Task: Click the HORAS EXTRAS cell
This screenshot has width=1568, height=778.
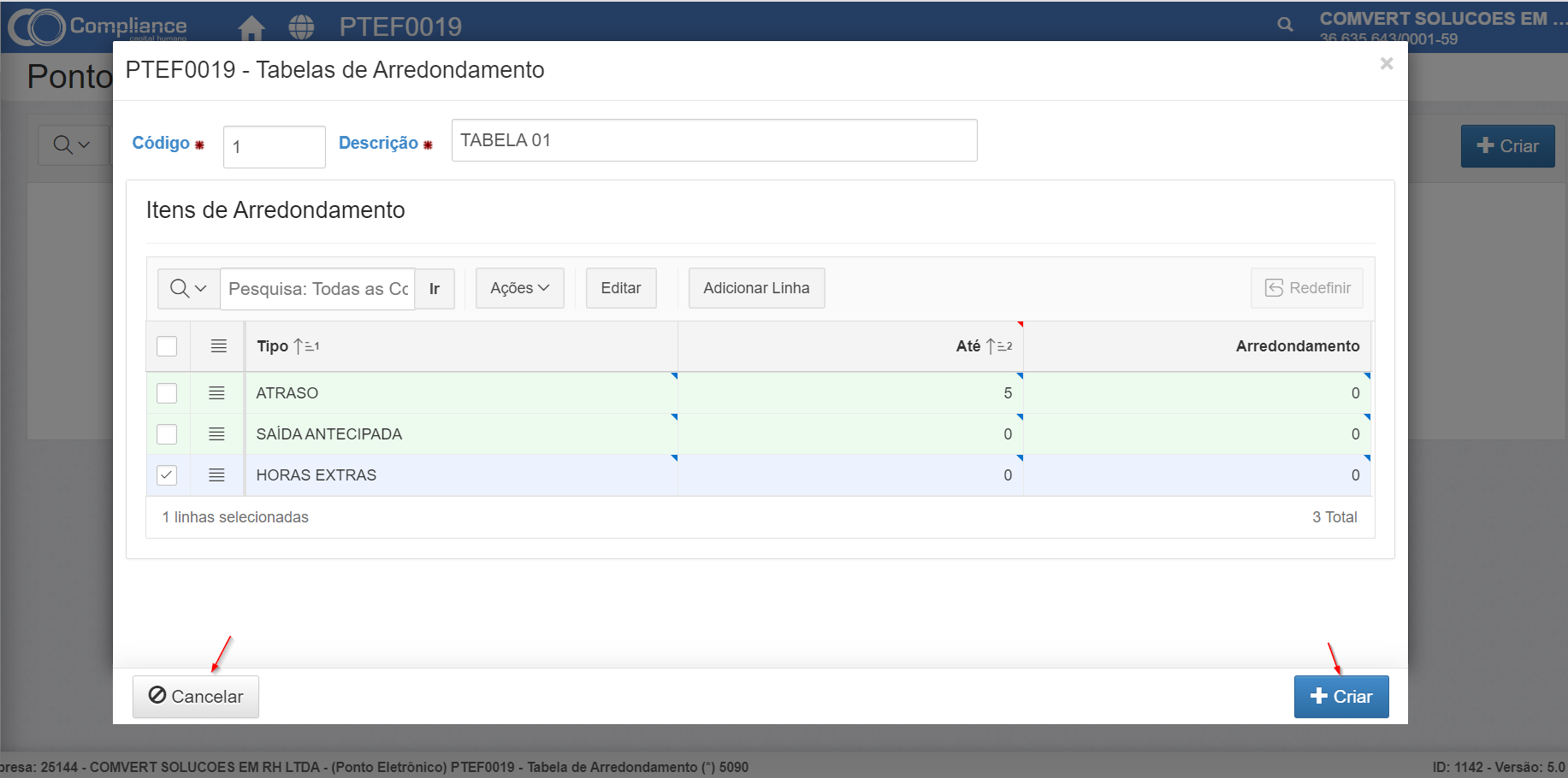Action: (x=462, y=475)
